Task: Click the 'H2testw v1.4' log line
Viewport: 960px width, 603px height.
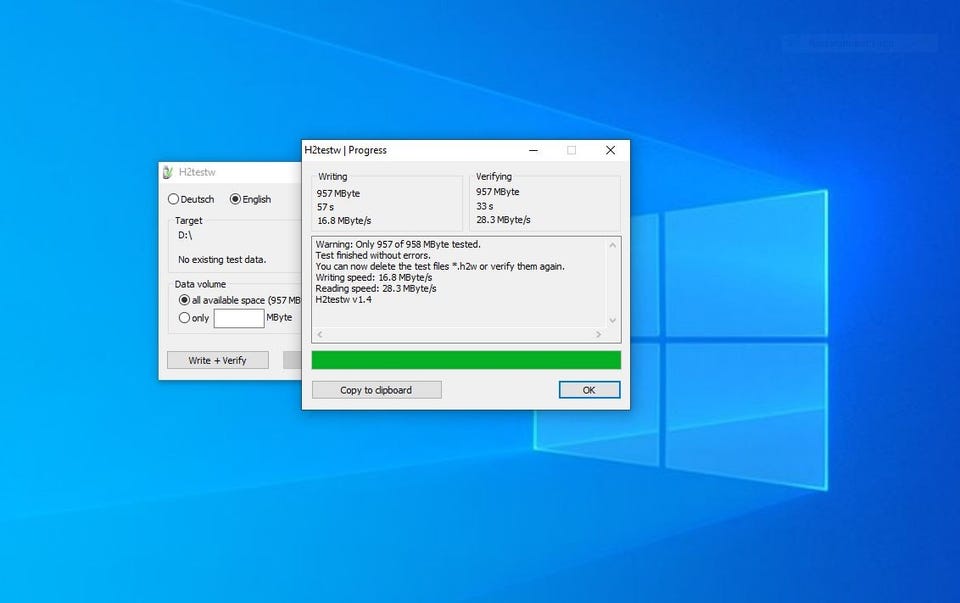Action: 343,299
